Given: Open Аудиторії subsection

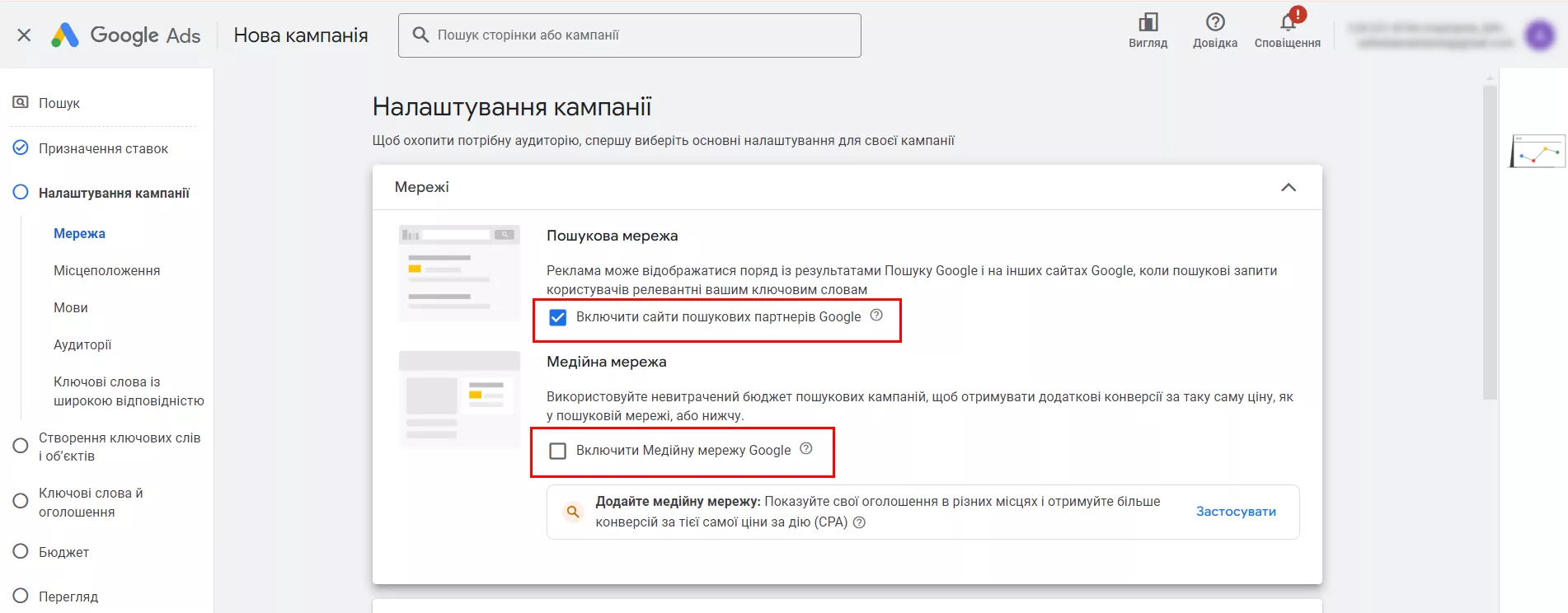Looking at the screenshot, I should [x=82, y=344].
